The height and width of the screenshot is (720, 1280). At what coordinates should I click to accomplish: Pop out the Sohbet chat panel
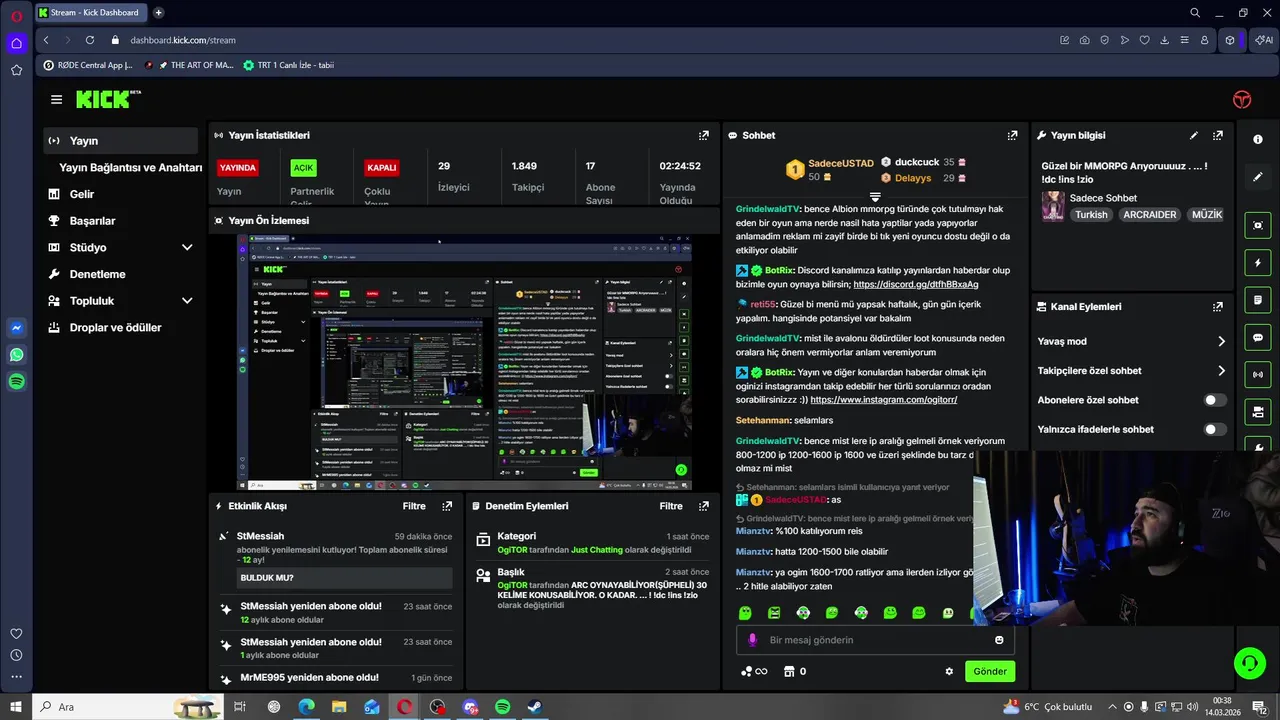[x=1012, y=135]
